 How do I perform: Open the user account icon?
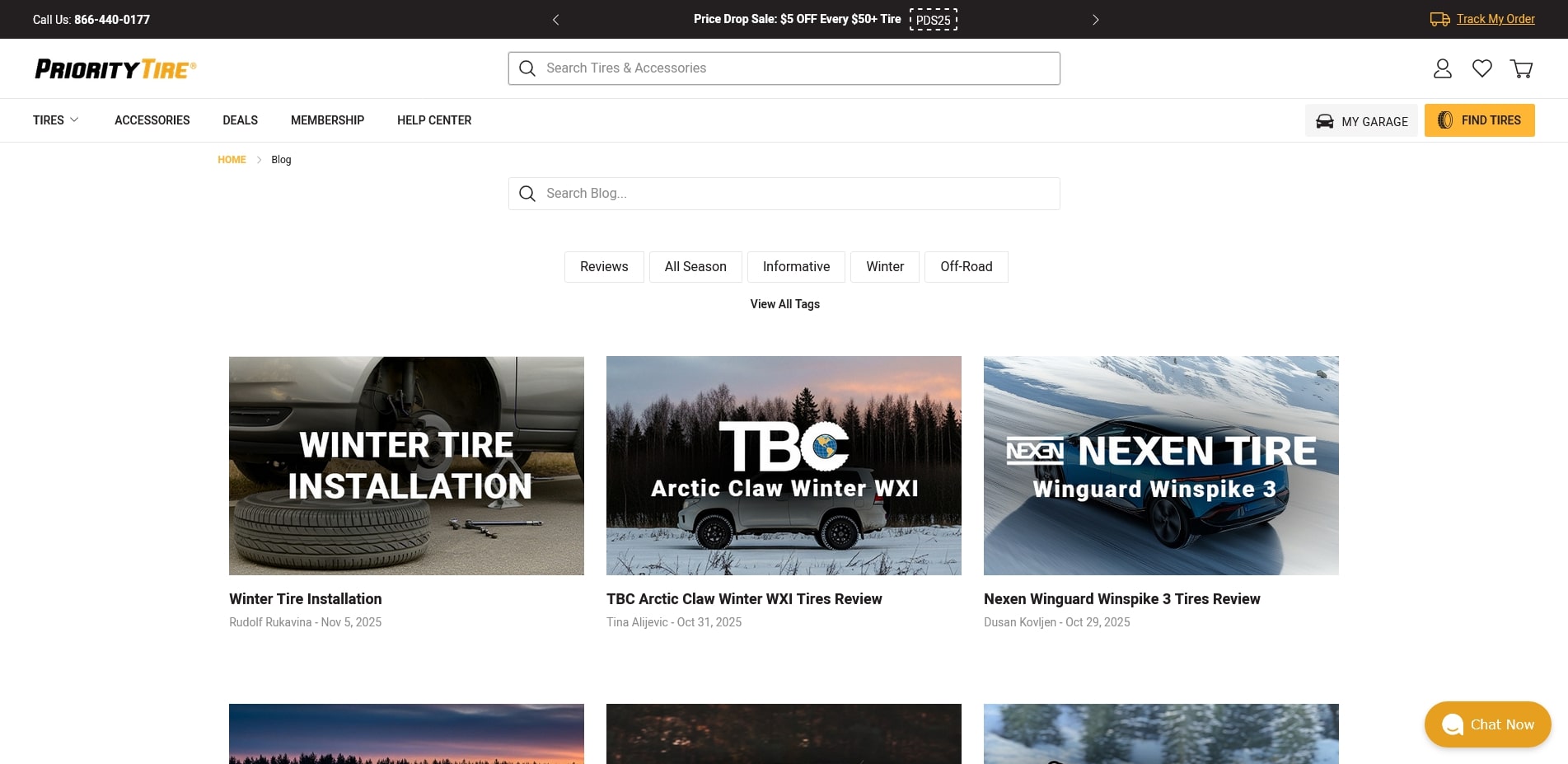click(1442, 68)
